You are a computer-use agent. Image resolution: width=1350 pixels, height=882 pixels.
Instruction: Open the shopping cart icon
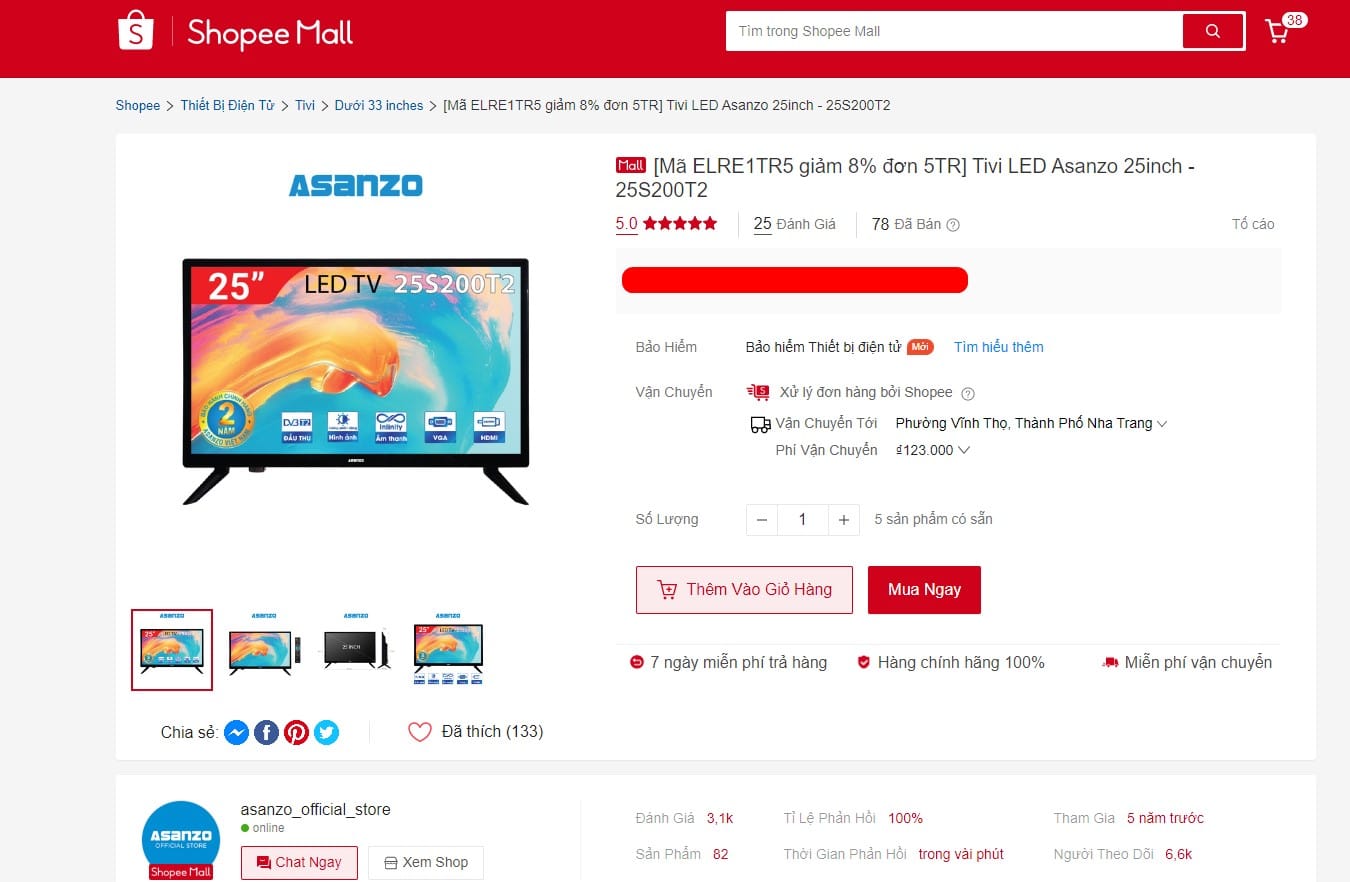click(1278, 31)
